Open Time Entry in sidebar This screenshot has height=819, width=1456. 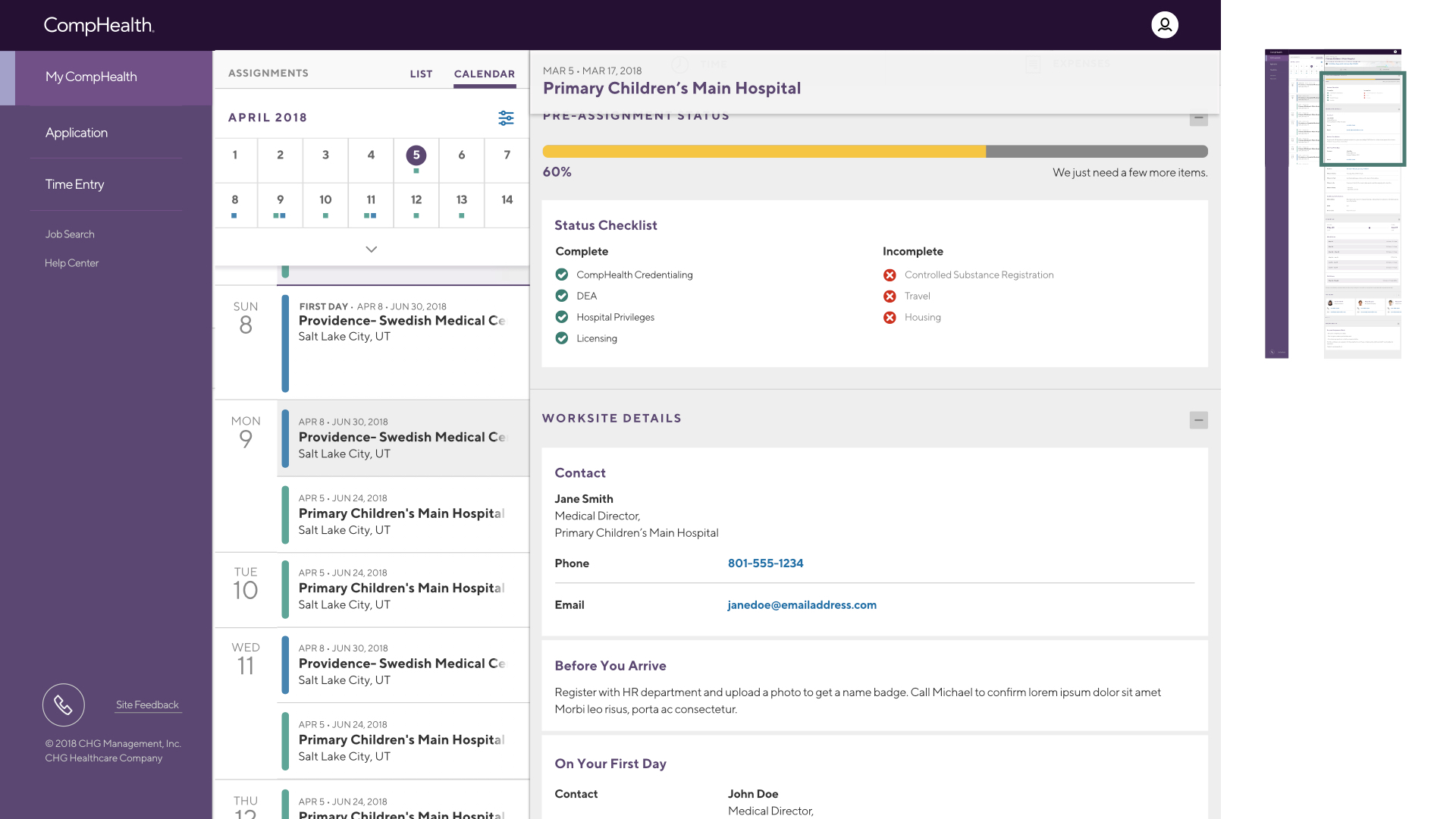pos(74,184)
